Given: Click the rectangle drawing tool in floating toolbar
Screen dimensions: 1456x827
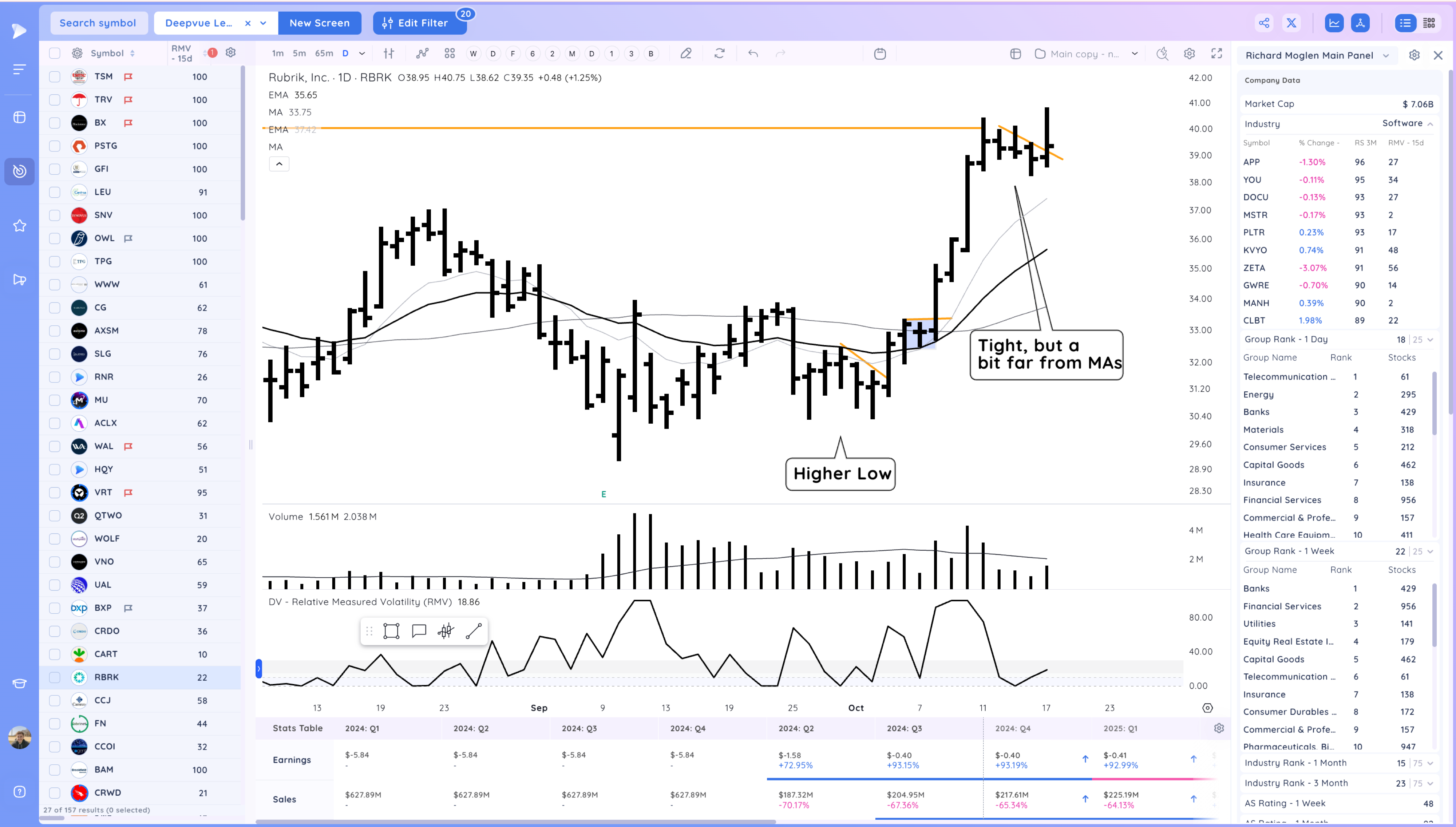Looking at the screenshot, I should coord(391,631).
